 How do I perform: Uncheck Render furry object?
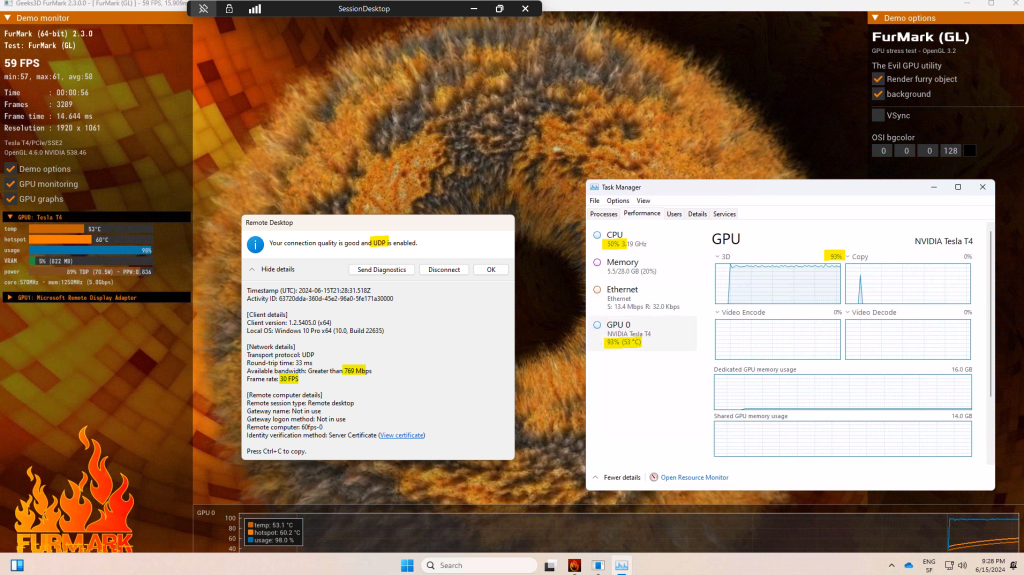click(x=878, y=79)
